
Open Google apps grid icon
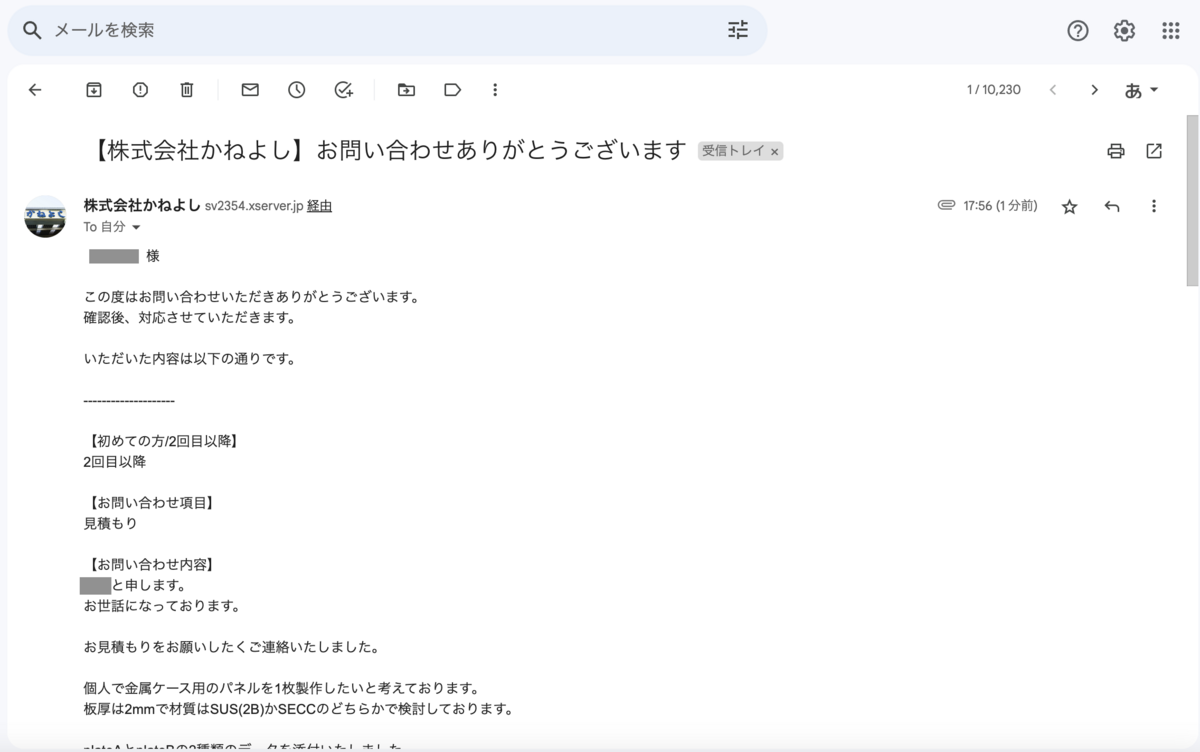(x=1171, y=30)
